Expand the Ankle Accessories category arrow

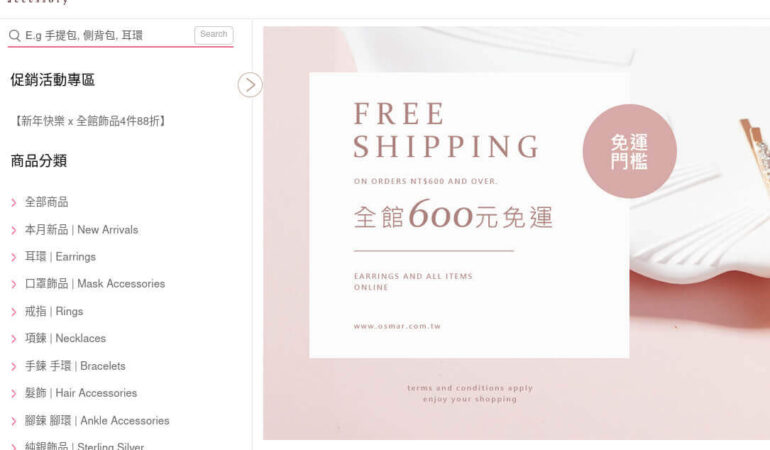tap(14, 421)
